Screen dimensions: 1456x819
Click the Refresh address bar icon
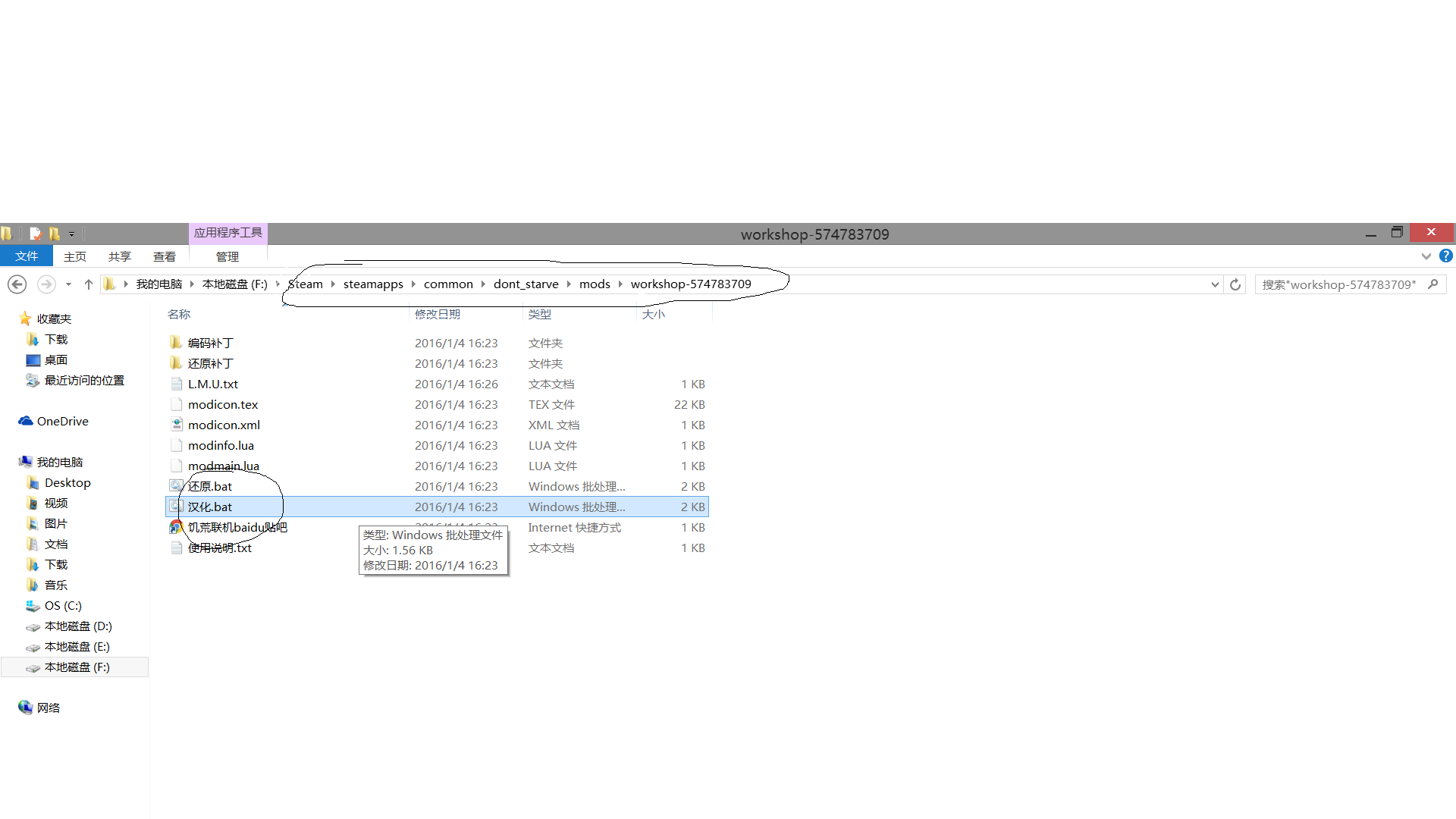[1235, 284]
